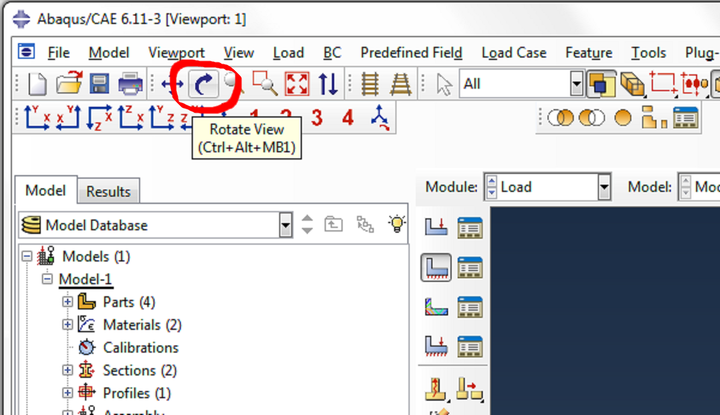Open a file with the folder icon
720x415 pixels.
[69, 84]
